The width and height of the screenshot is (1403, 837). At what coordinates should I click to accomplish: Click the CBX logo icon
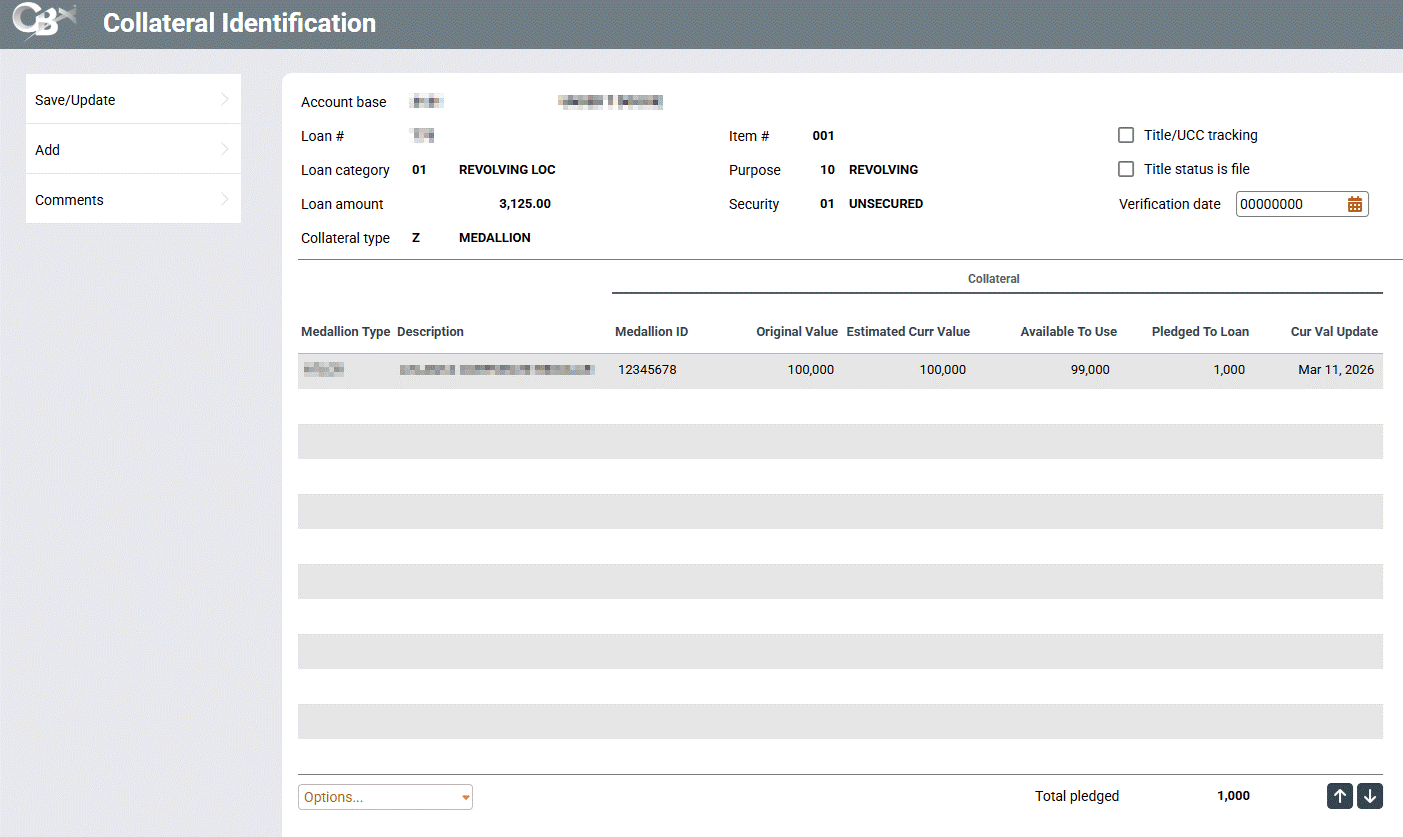44,22
